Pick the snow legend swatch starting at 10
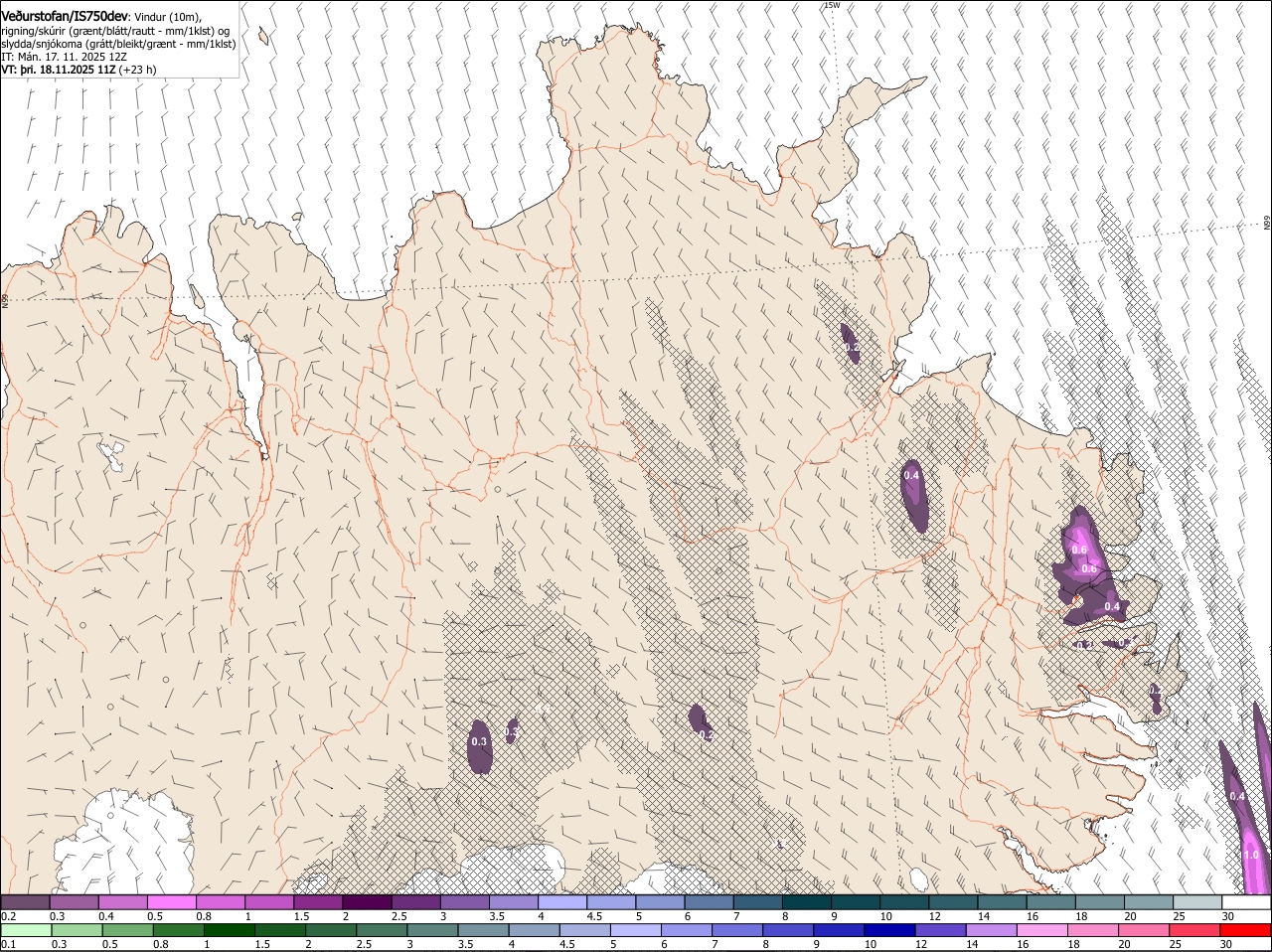The height and width of the screenshot is (952, 1272). point(904,901)
